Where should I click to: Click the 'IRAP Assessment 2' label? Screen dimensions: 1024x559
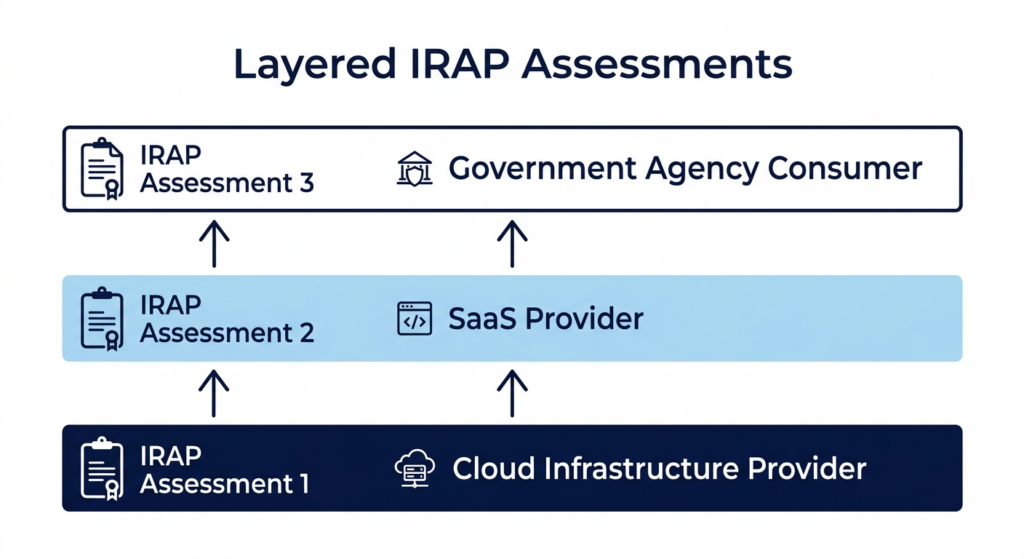227,319
